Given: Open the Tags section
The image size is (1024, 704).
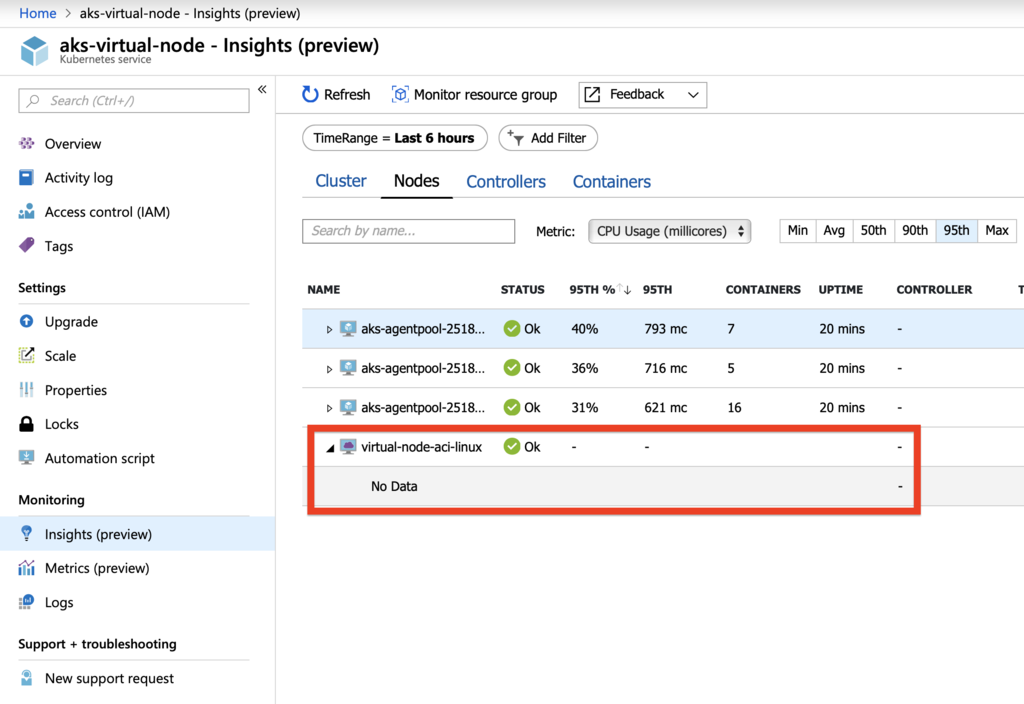Looking at the screenshot, I should click(58, 246).
